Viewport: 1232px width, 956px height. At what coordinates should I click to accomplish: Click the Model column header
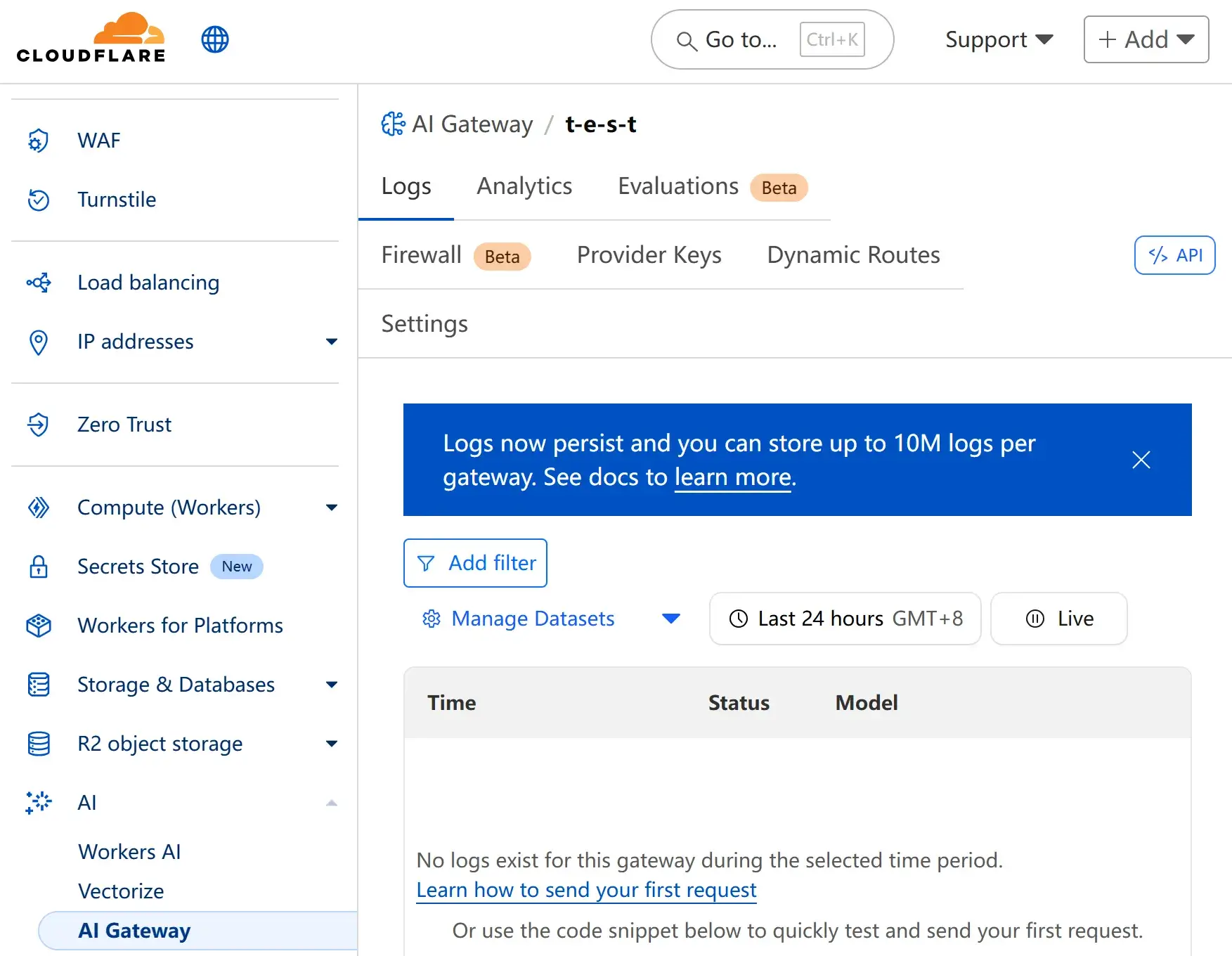(867, 703)
